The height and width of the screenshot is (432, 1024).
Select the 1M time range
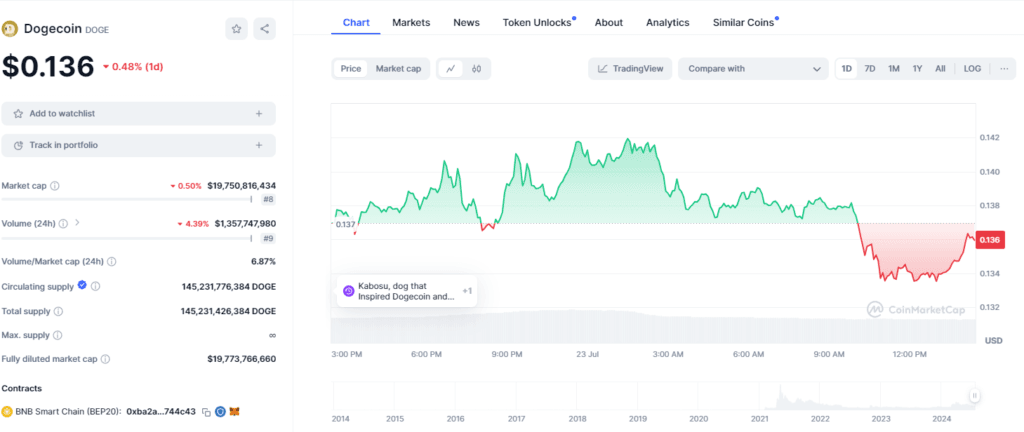click(x=893, y=69)
